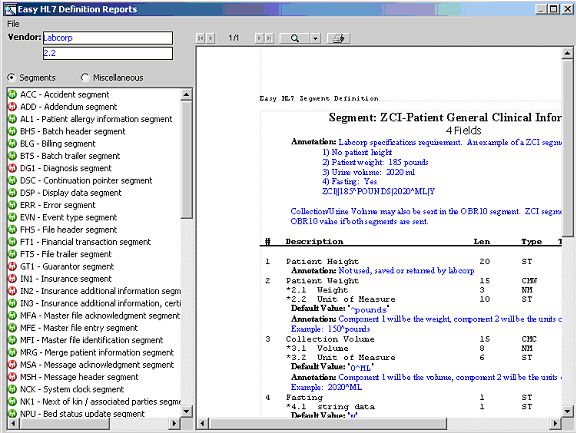Click segment list vertical scrollbar thumb
Image resolution: width=576 pixels, height=433 pixels.
point(186,159)
